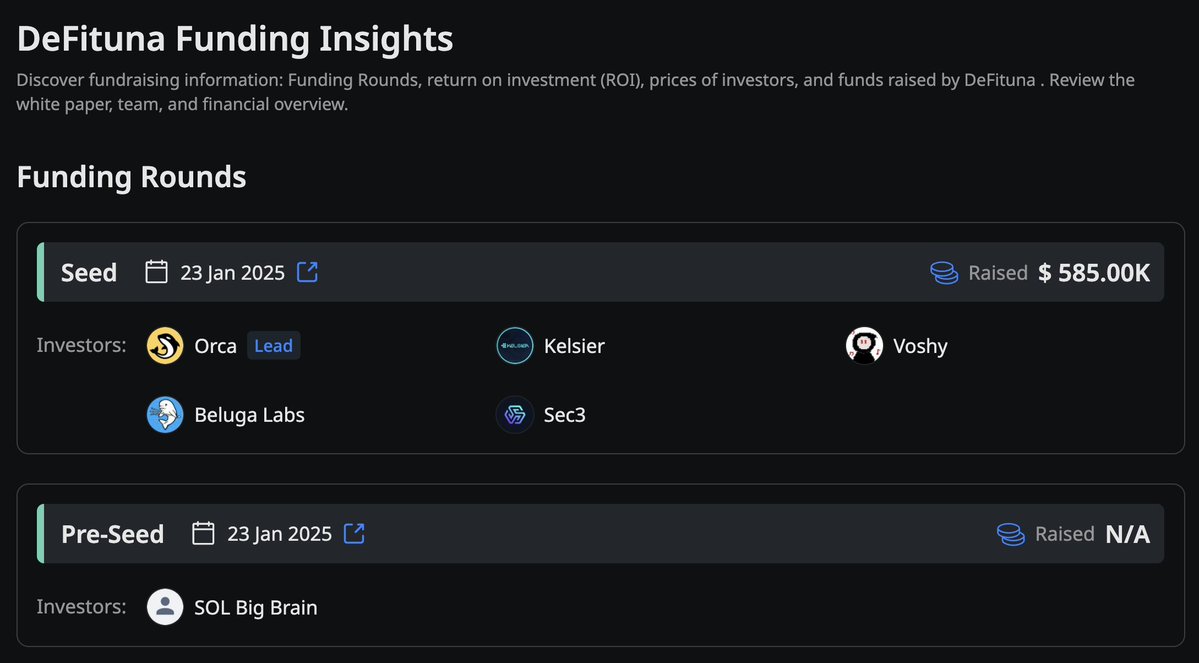Image resolution: width=1199 pixels, height=663 pixels.
Task: Click the Raised label in Seed header
Action: coord(998,273)
